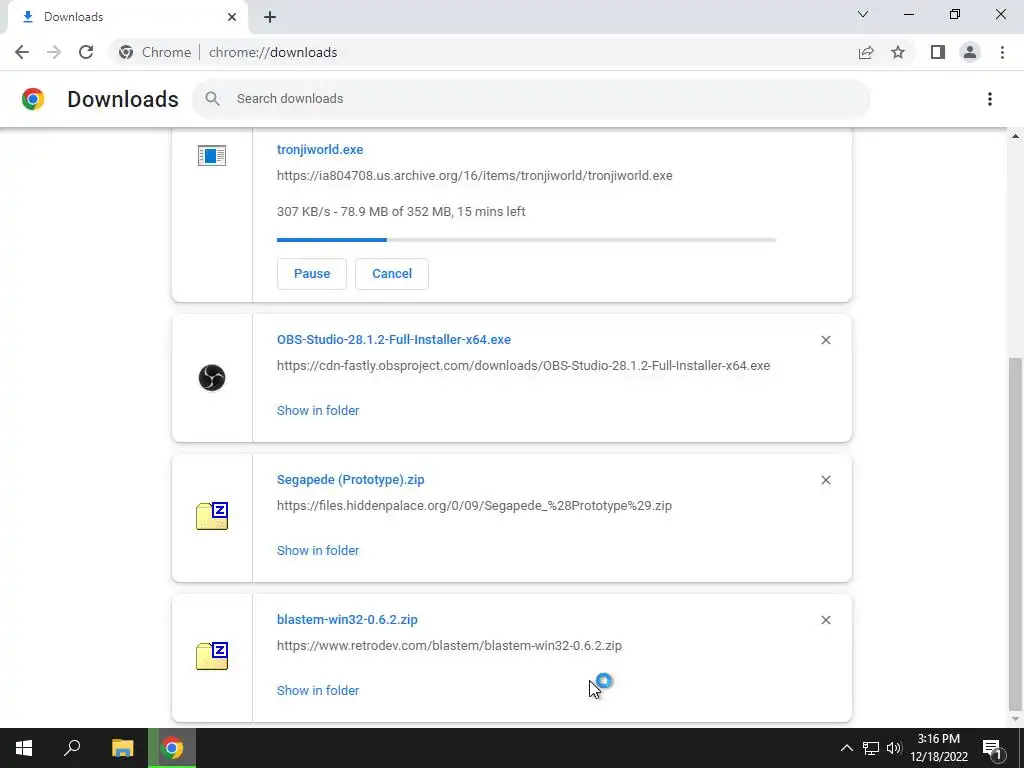Click the hiddenpalace.org source URL
The image size is (1024, 768).
coord(474,505)
